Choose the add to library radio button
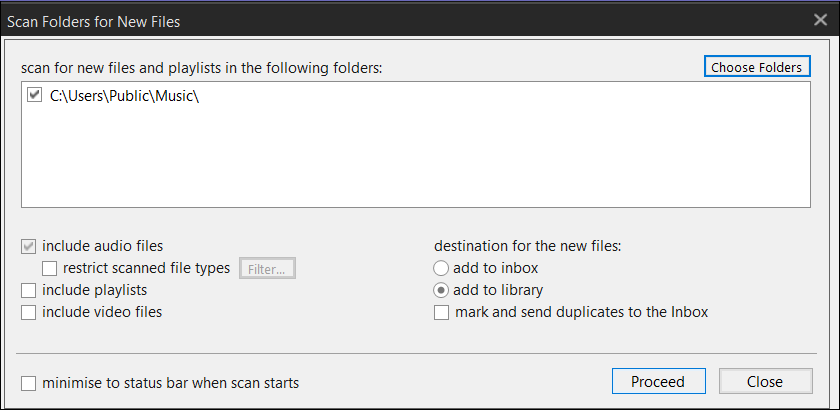Viewport: 840px width, 410px height. click(441, 290)
